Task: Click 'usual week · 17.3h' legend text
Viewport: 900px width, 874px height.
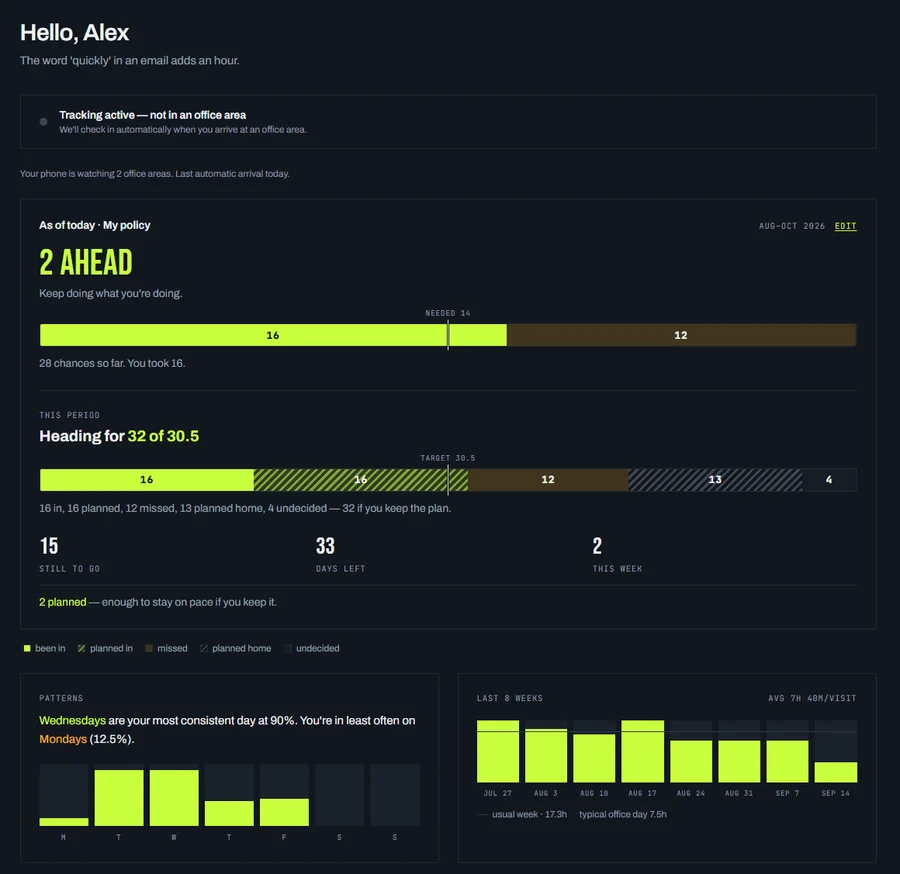Action: point(529,814)
